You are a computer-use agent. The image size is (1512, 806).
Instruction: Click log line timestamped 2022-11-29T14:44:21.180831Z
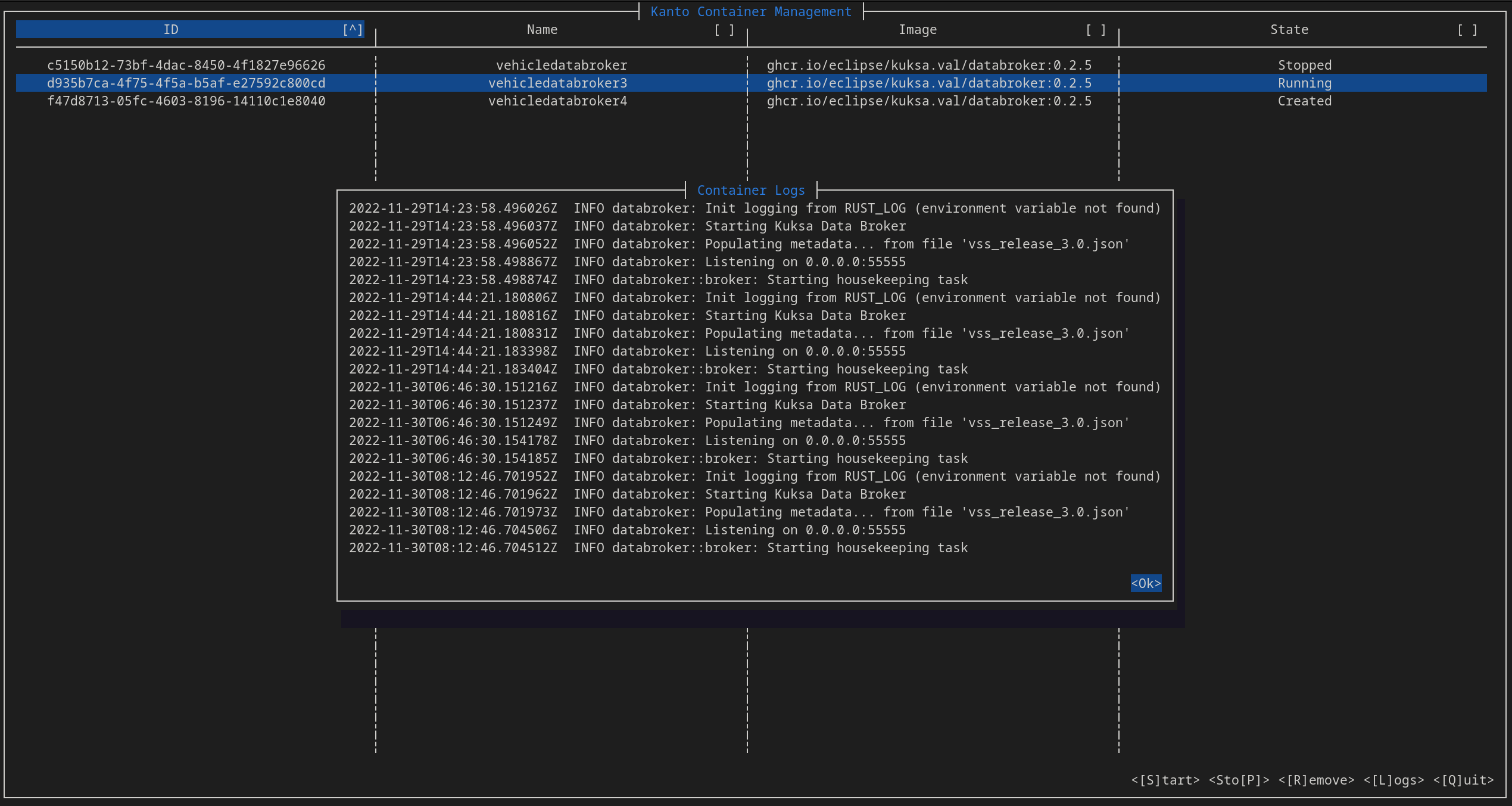740,333
